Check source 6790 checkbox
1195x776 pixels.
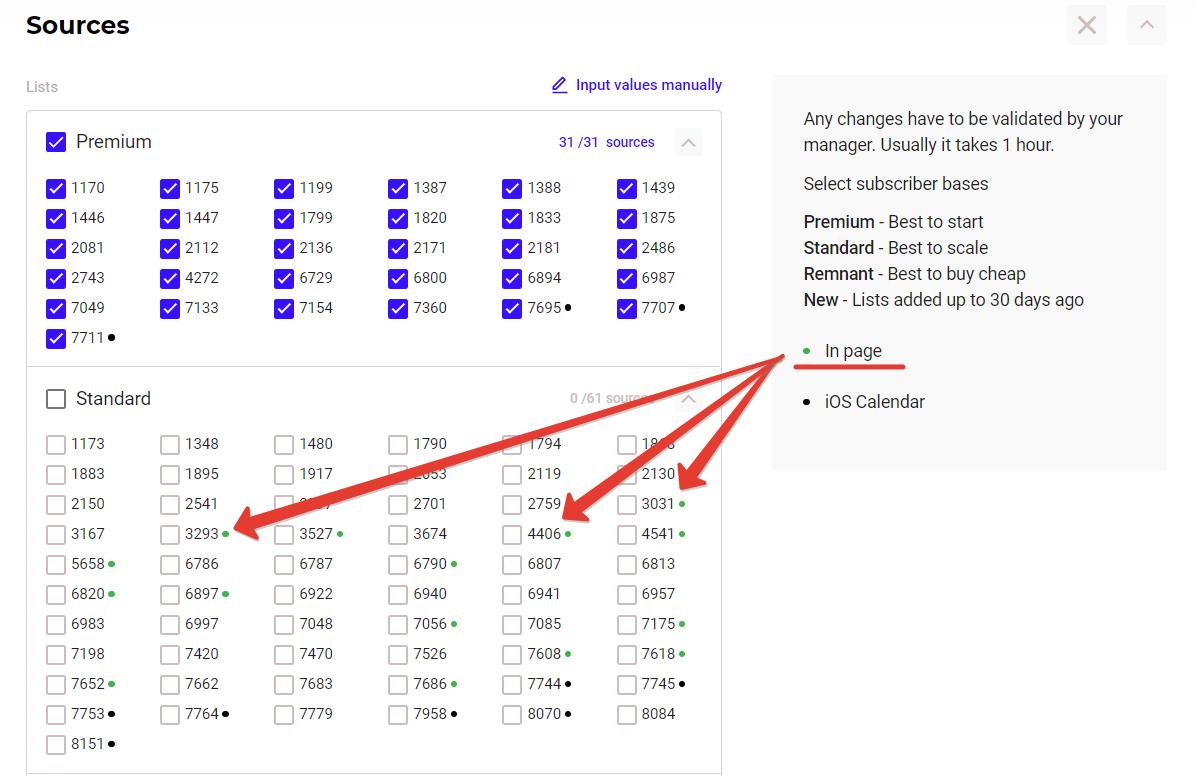point(398,565)
